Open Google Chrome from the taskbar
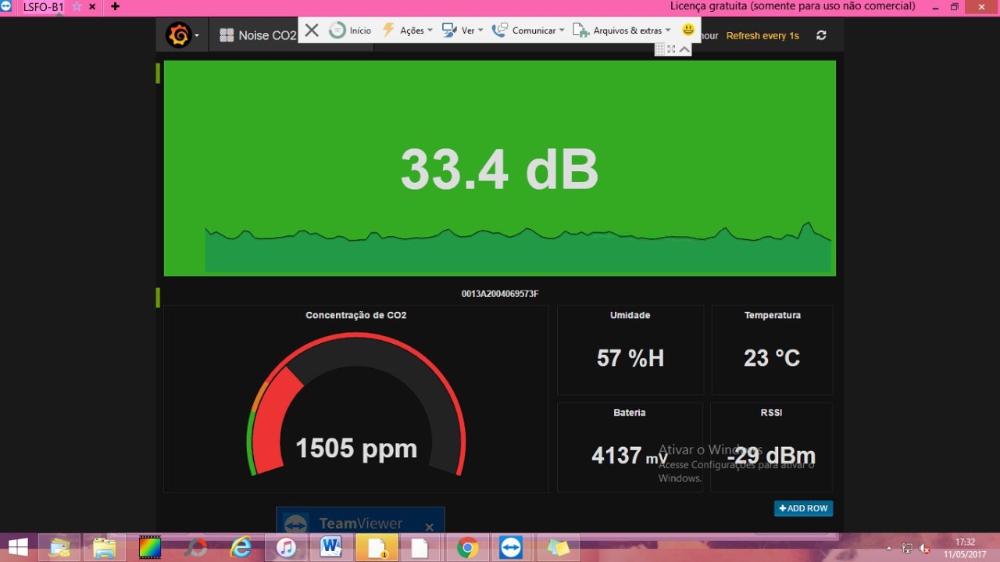 click(467, 547)
